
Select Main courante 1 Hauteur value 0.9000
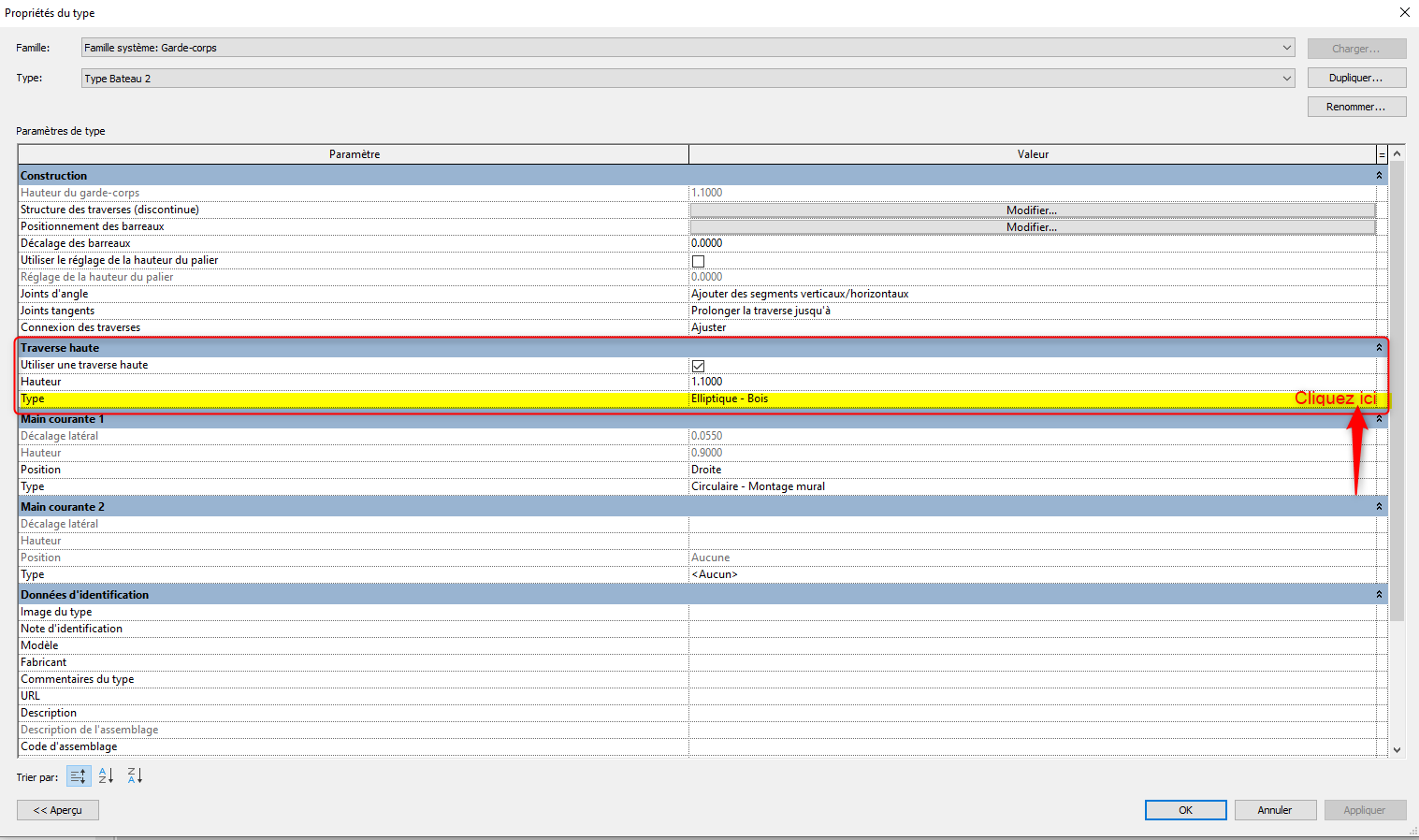pyautogui.click(x=1033, y=453)
